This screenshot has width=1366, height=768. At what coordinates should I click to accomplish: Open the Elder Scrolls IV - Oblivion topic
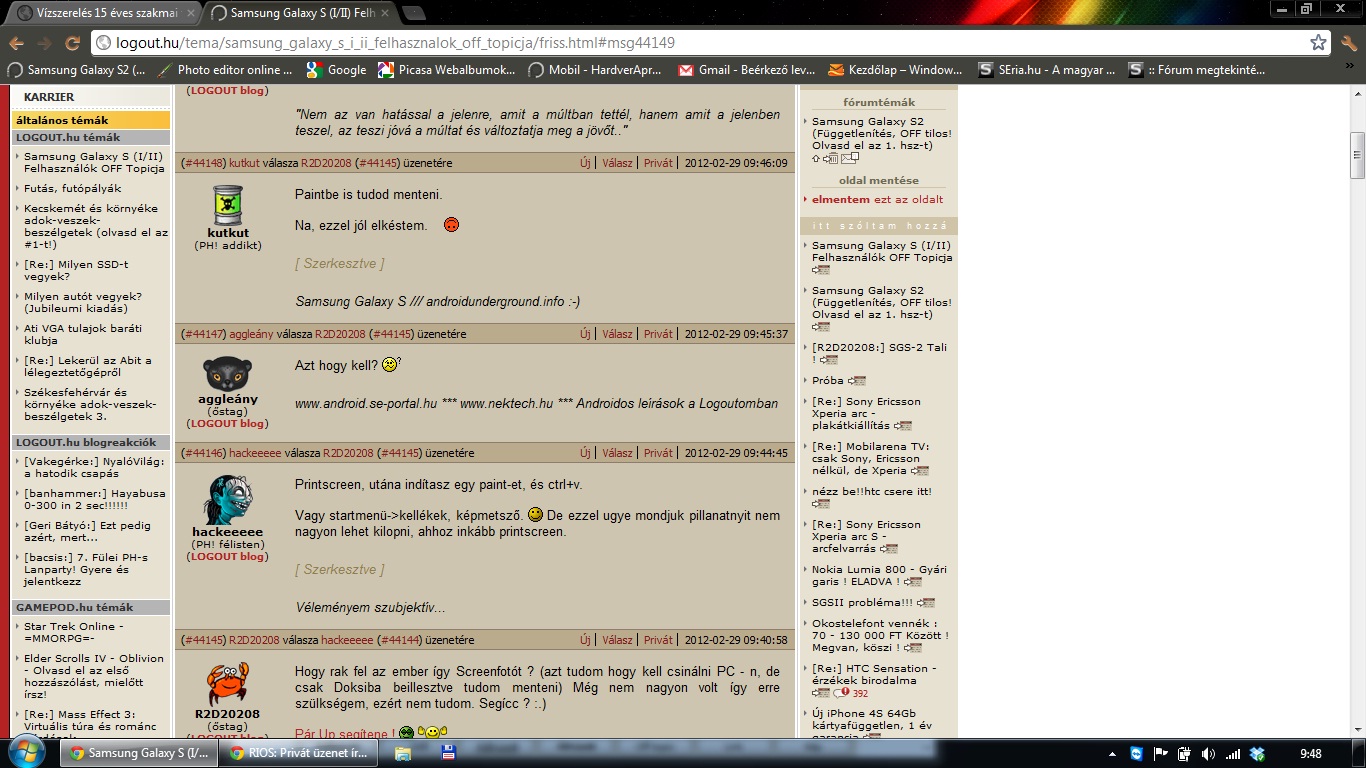coord(94,676)
